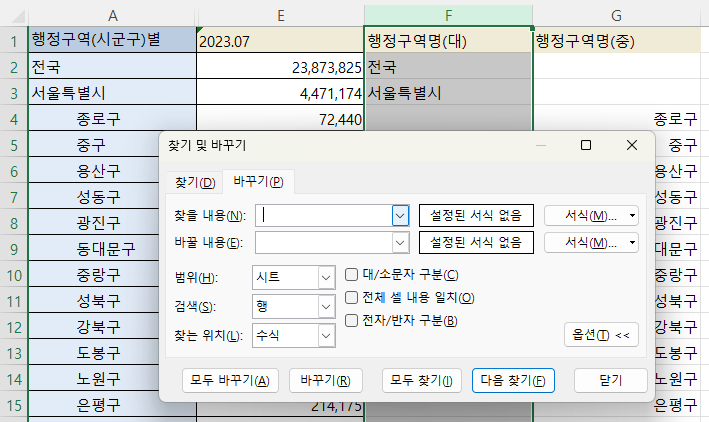709x422 pixels.
Task: Click the 닫기 button
Action: coord(611,380)
